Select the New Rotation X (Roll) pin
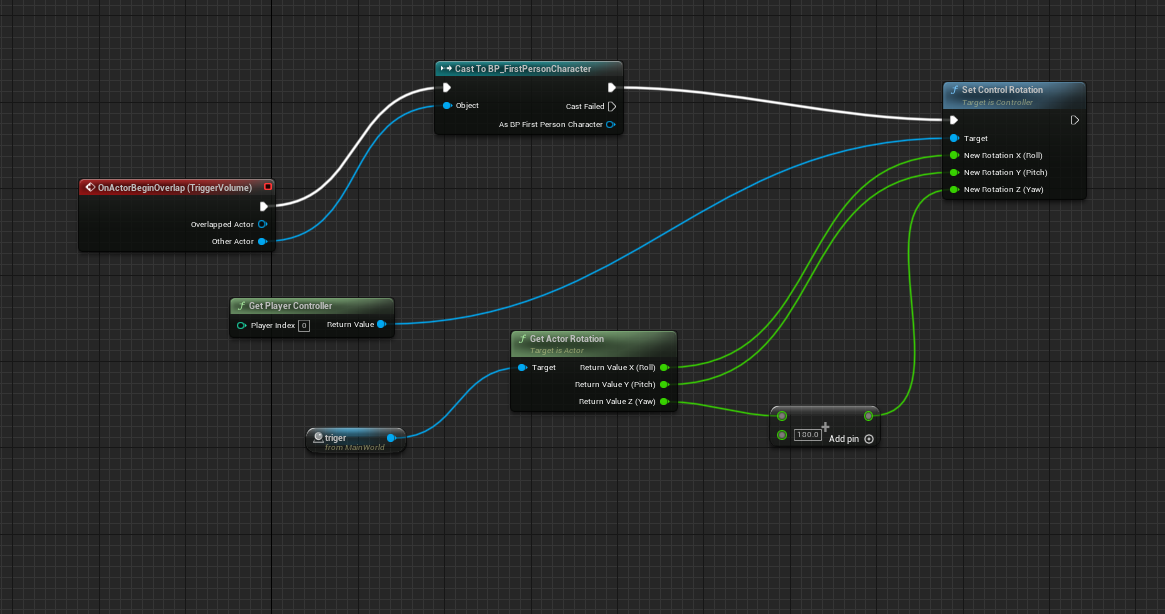 coord(954,155)
